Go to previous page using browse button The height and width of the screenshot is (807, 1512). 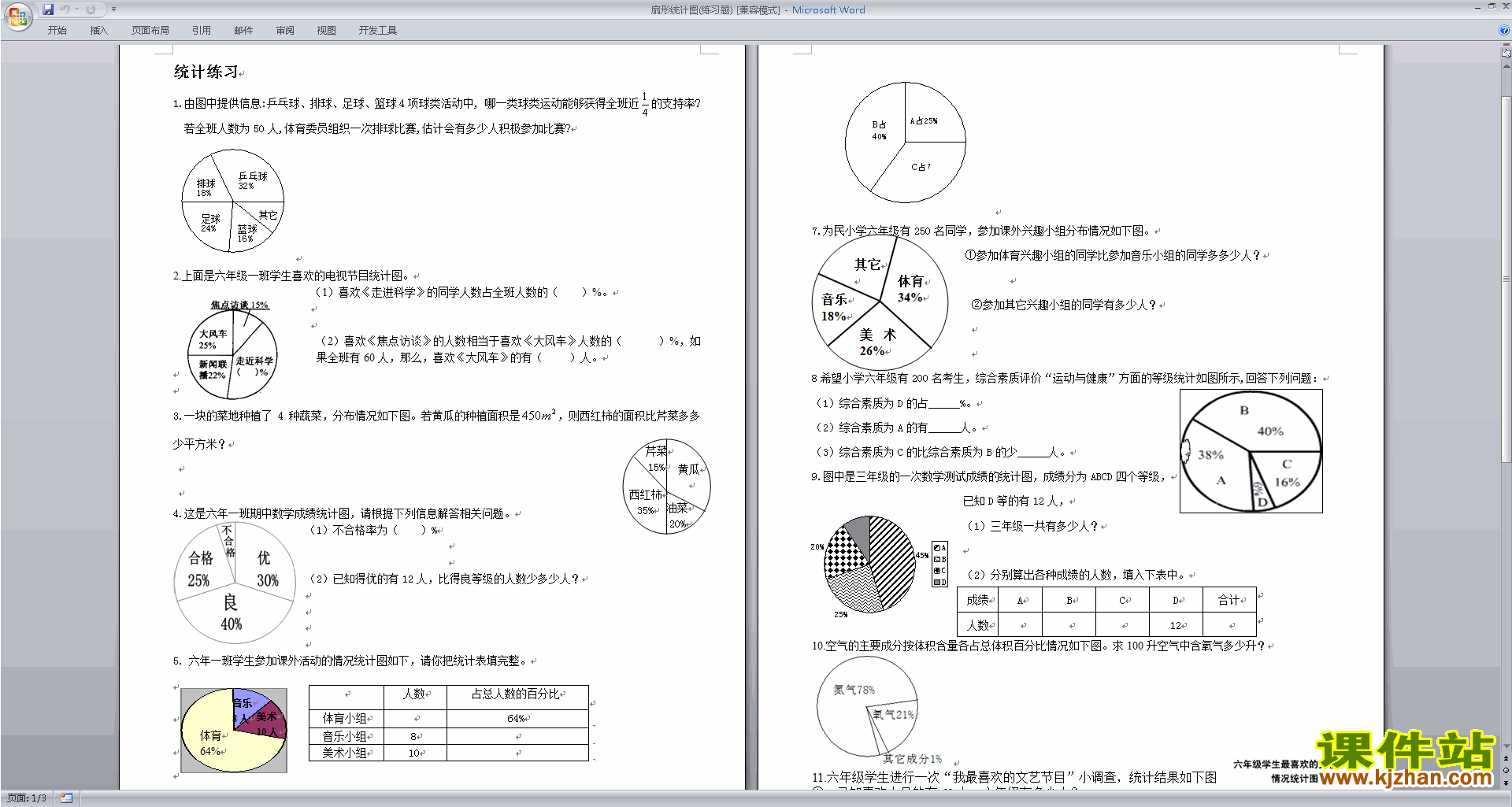click(x=1506, y=758)
